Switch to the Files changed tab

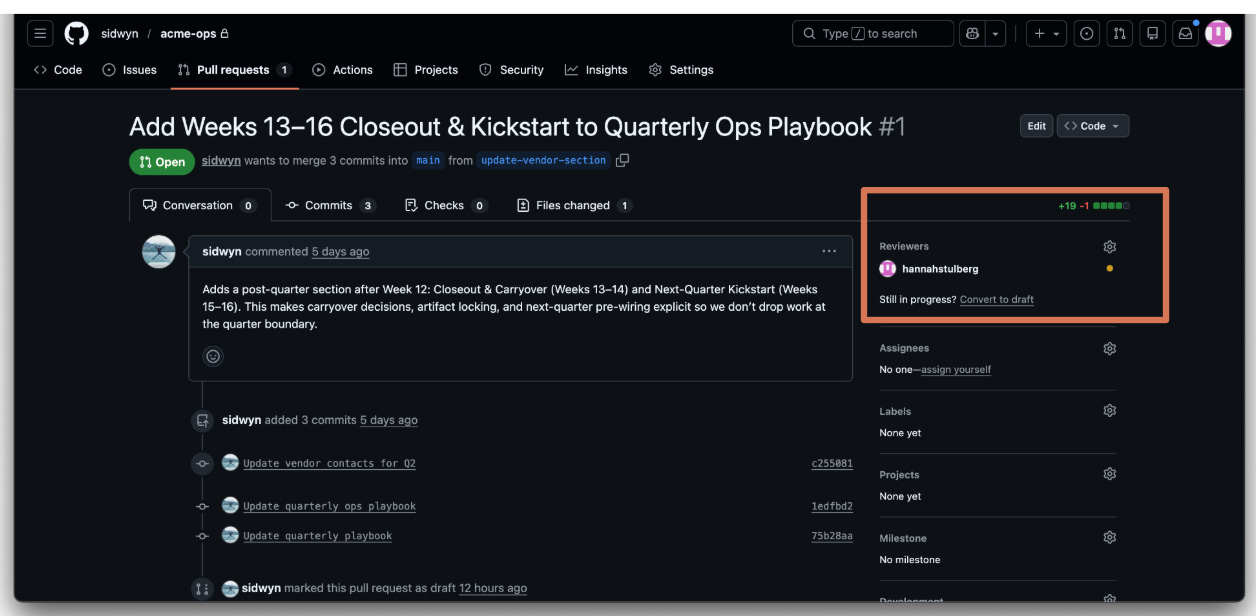pyautogui.click(x=574, y=205)
